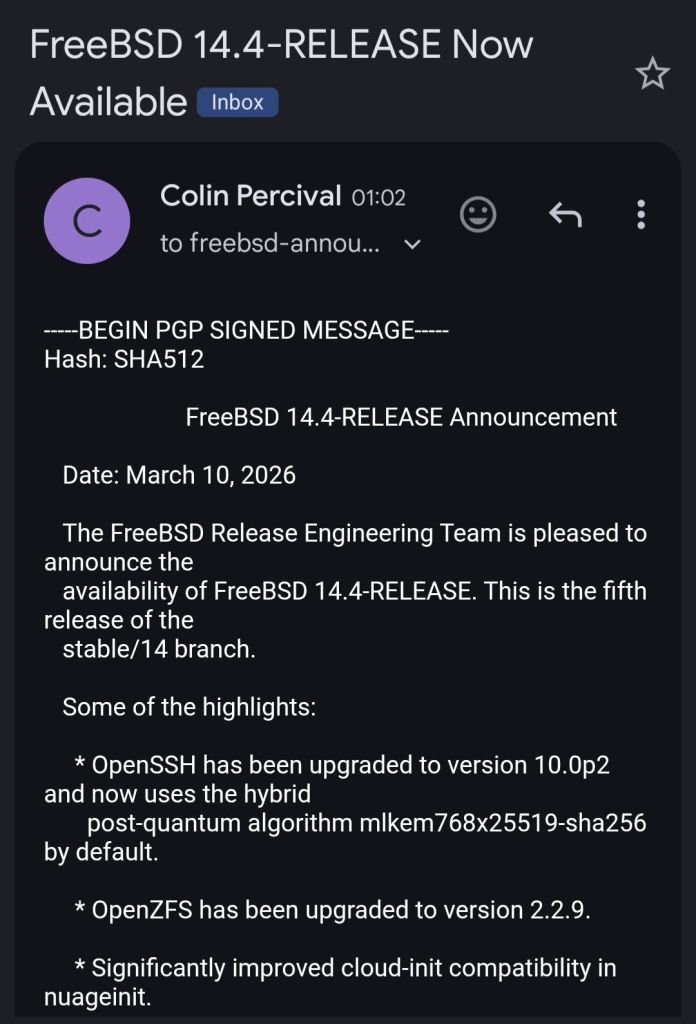Tap the 01:02 message timestamp
The height and width of the screenshot is (1024, 696).
[379, 198]
